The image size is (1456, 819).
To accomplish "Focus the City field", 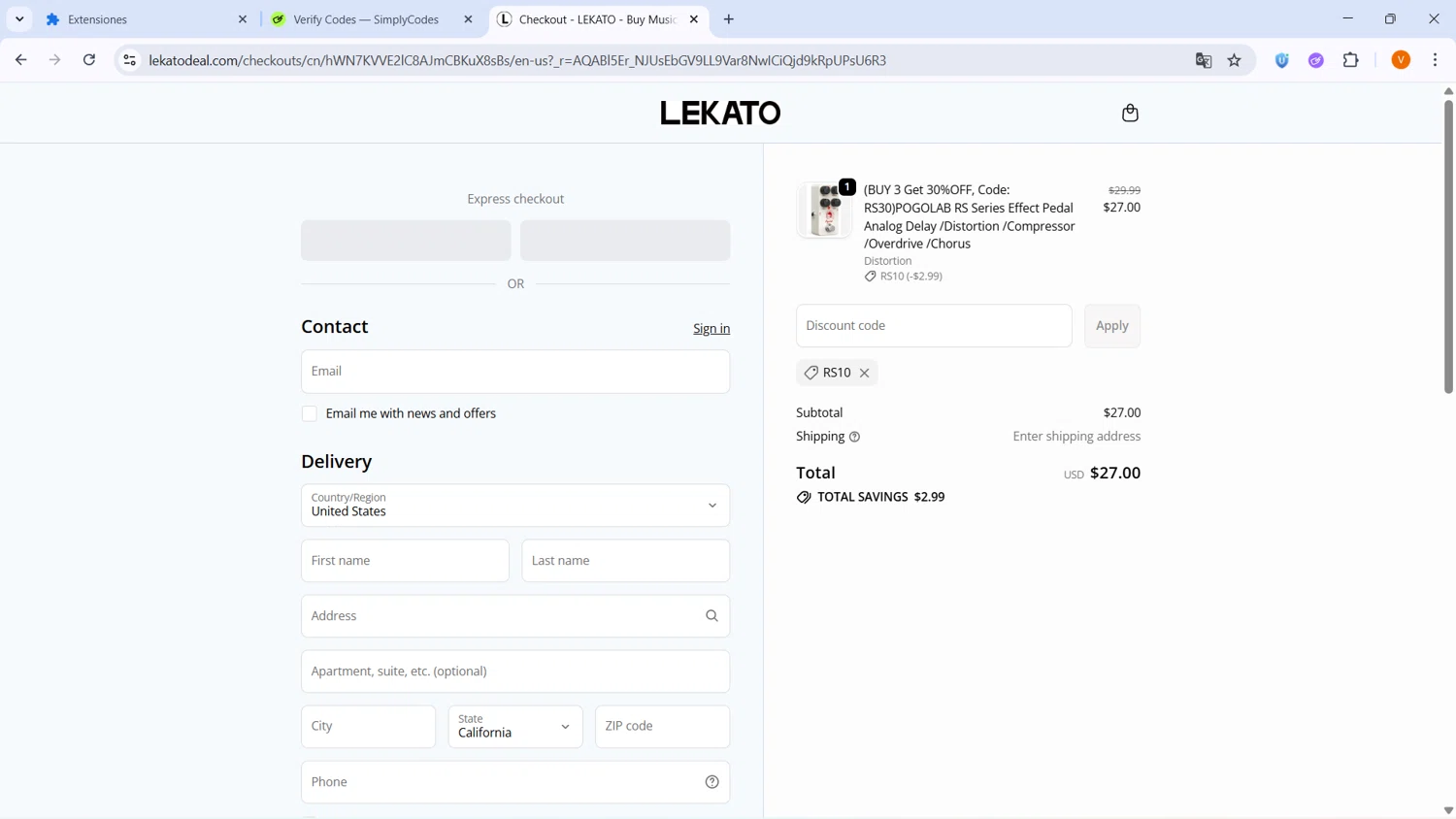I will point(368,727).
